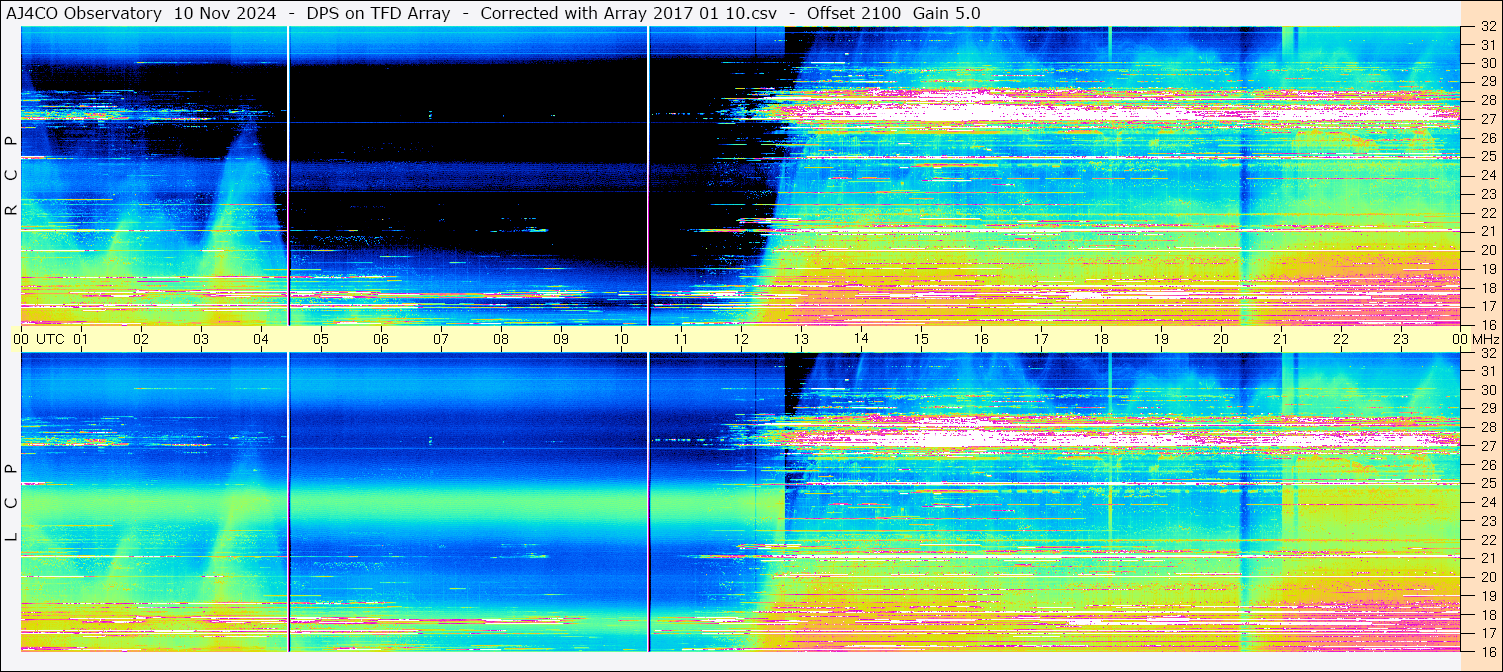Select the 20 hour label on time axis

pos(1221,339)
